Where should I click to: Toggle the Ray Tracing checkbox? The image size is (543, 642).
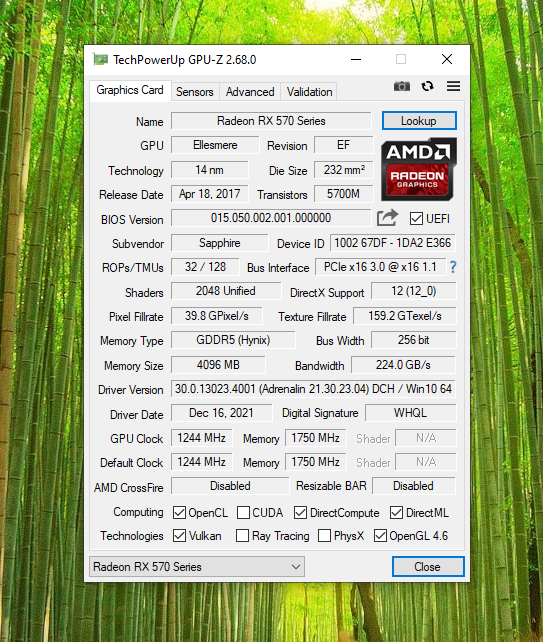(242, 536)
